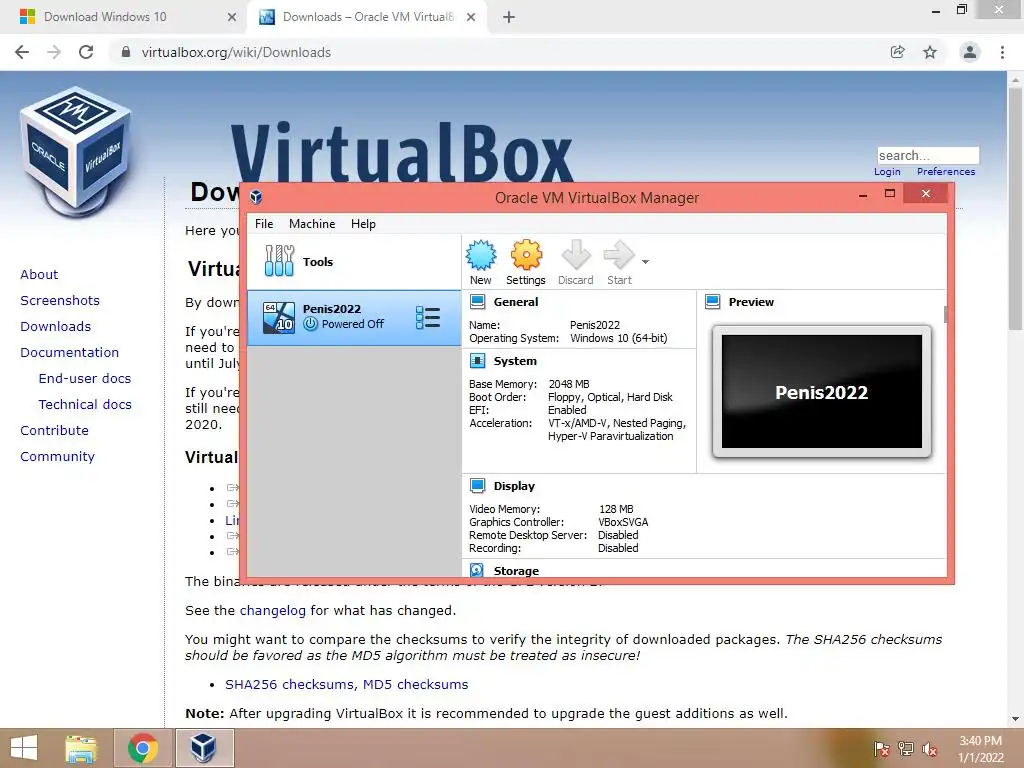Screen dimensions: 1024x768
Task: Click the Storage section header
Action: (516, 571)
